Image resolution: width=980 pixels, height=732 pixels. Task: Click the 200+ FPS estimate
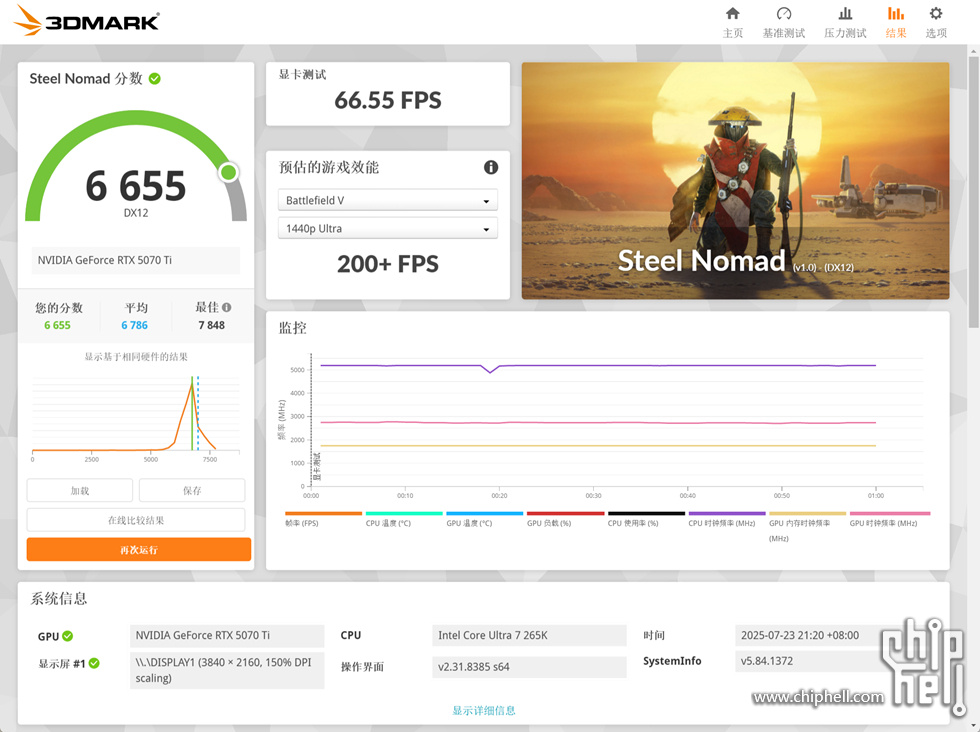[x=388, y=264]
